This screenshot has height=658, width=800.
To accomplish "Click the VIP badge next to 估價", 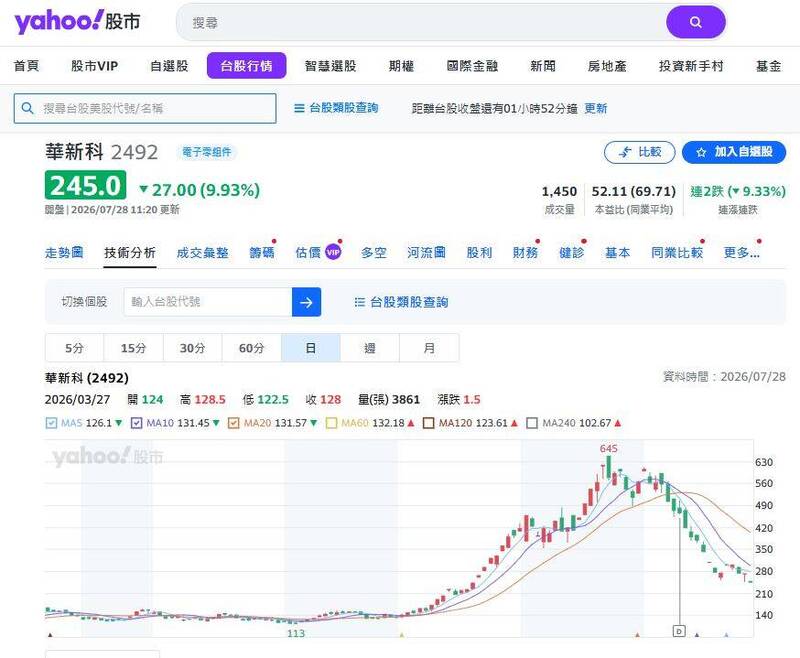I will (333, 252).
